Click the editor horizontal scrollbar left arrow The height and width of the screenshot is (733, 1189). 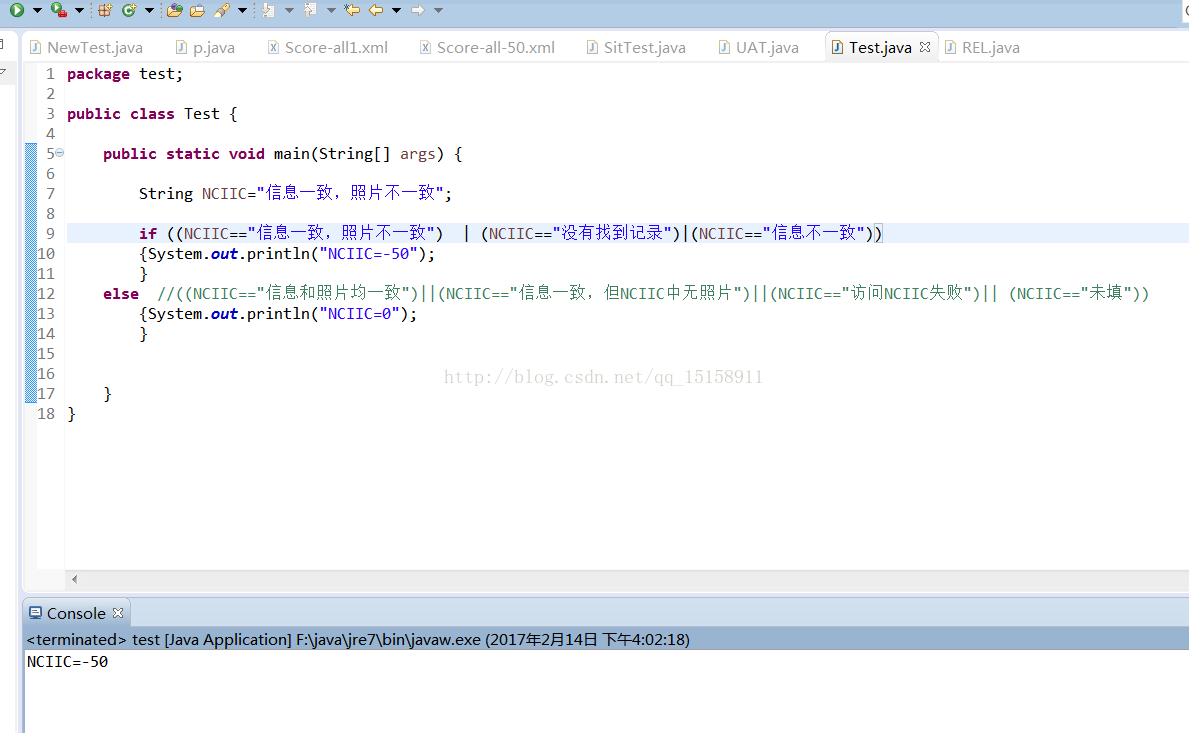(x=74, y=579)
